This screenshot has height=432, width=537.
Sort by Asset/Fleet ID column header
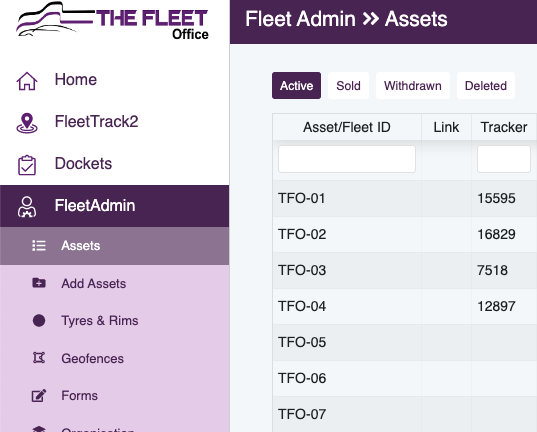(x=347, y=127)
